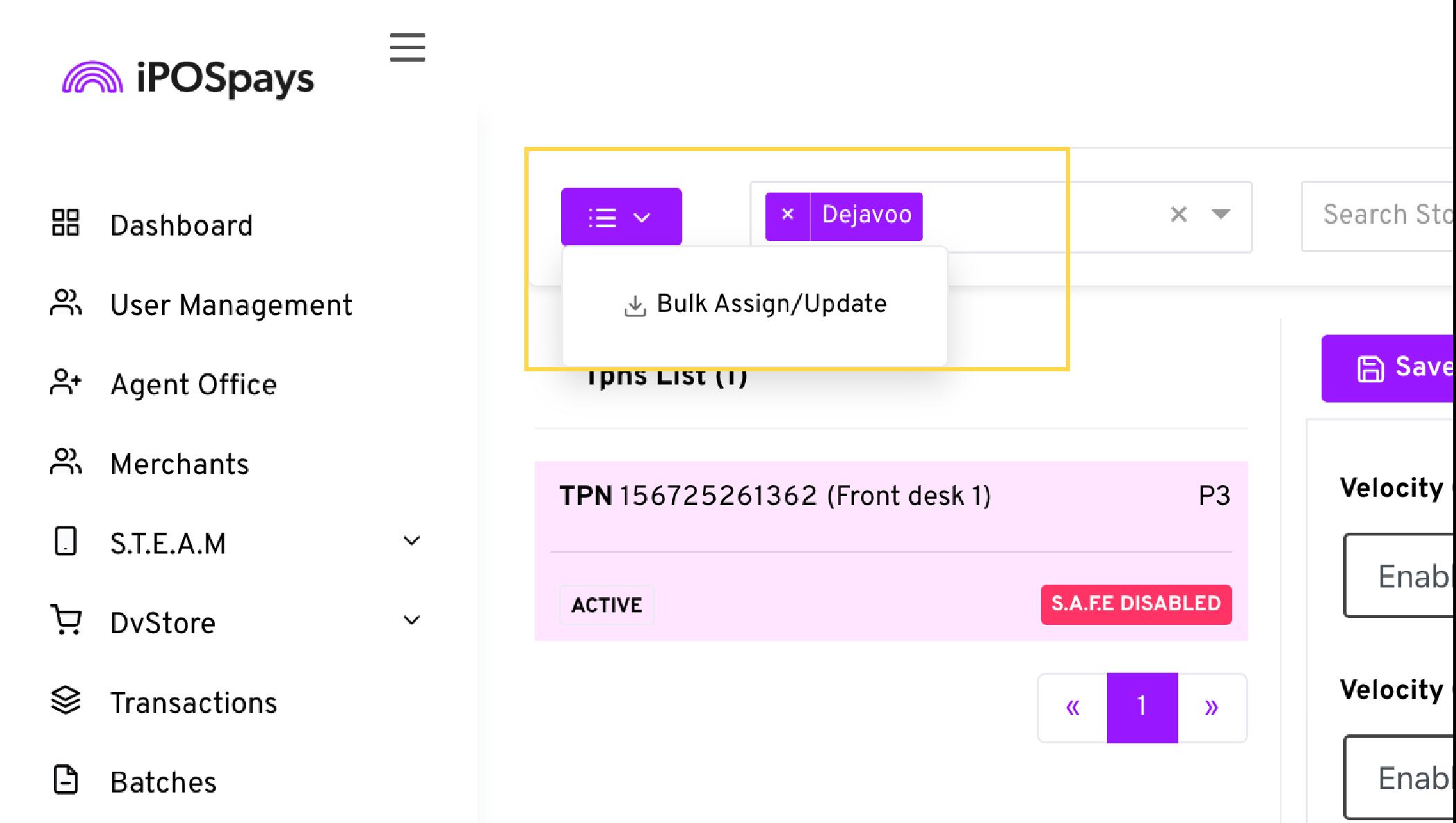The image size is (1456, 823).
Task: Click the Batches document icon
Action: [x=66, y=780]
